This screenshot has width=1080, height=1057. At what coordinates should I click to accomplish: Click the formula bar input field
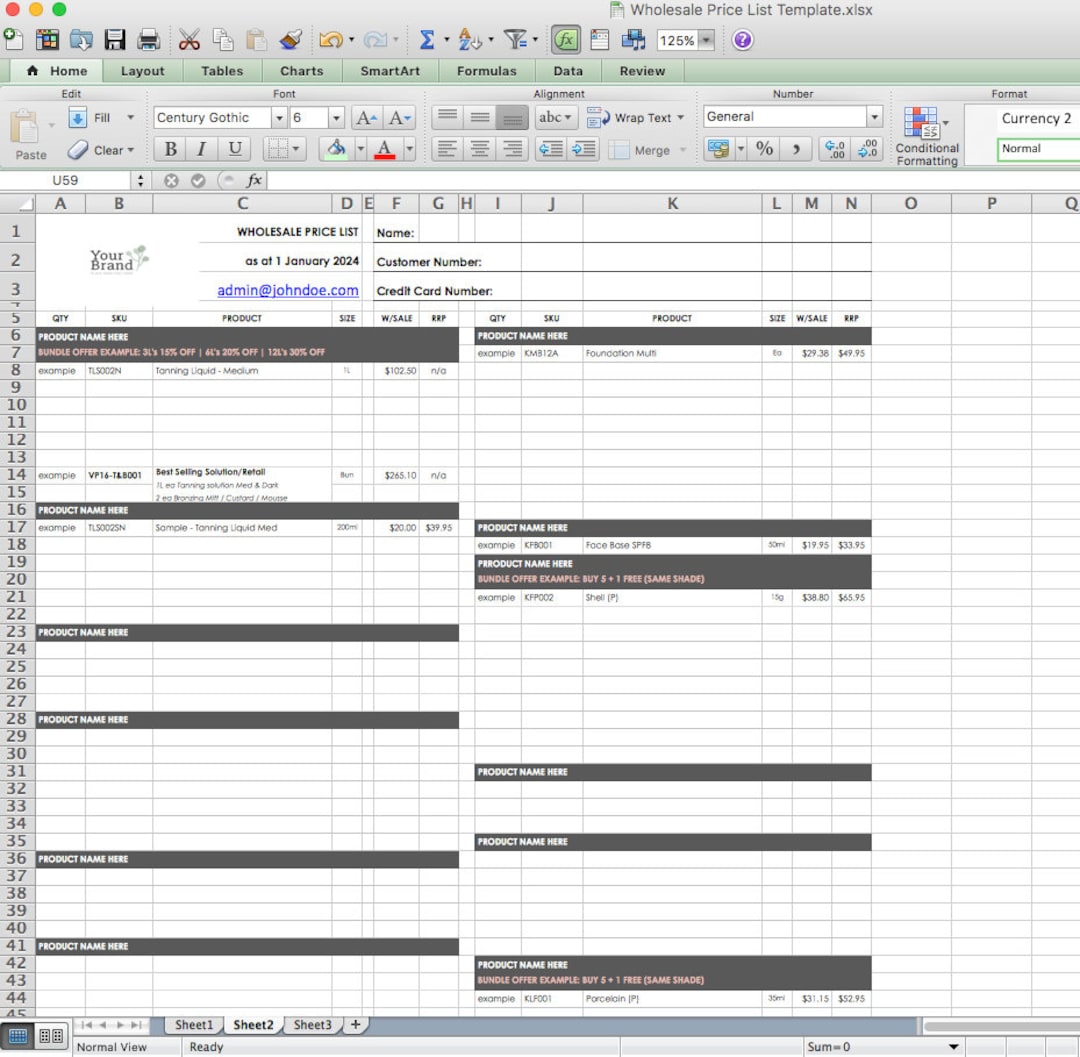672,180
